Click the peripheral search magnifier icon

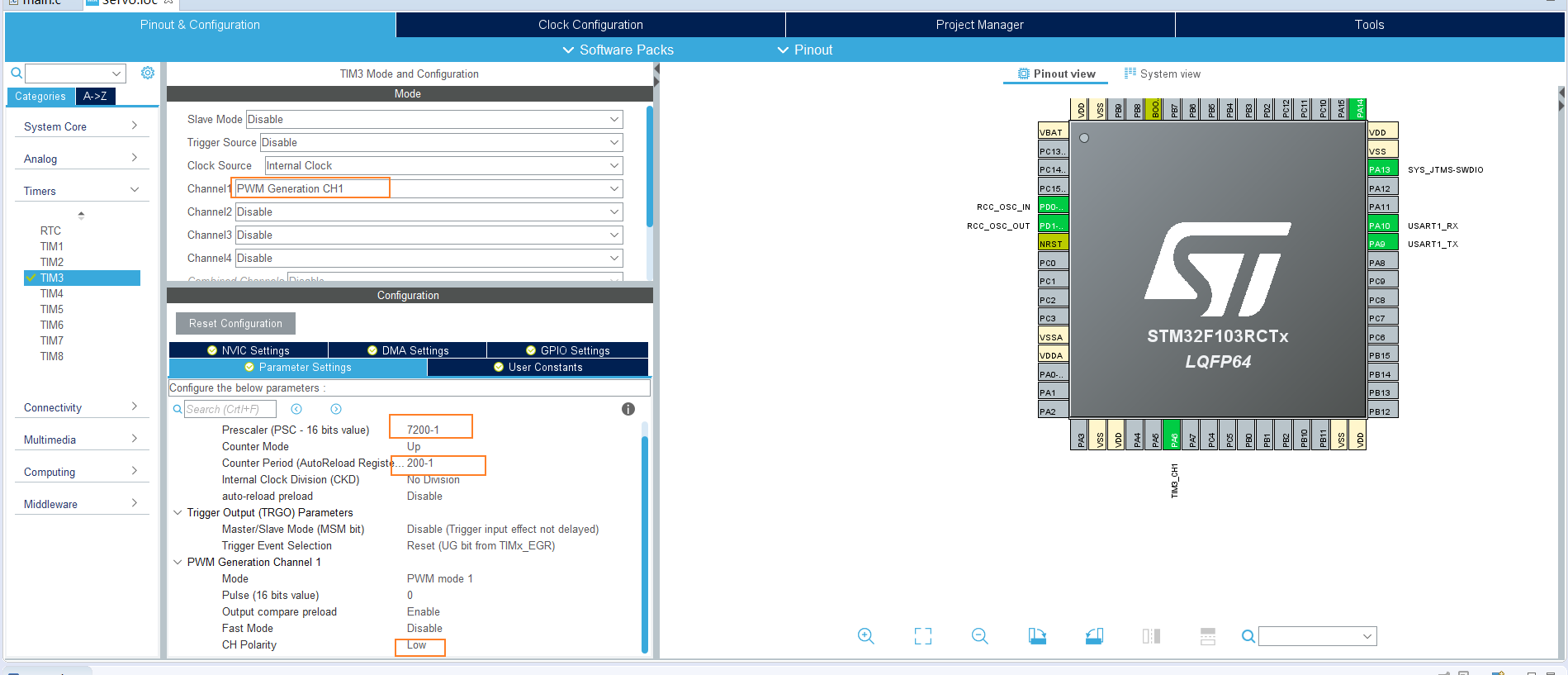pyautogui.click(x=16, y=74)
